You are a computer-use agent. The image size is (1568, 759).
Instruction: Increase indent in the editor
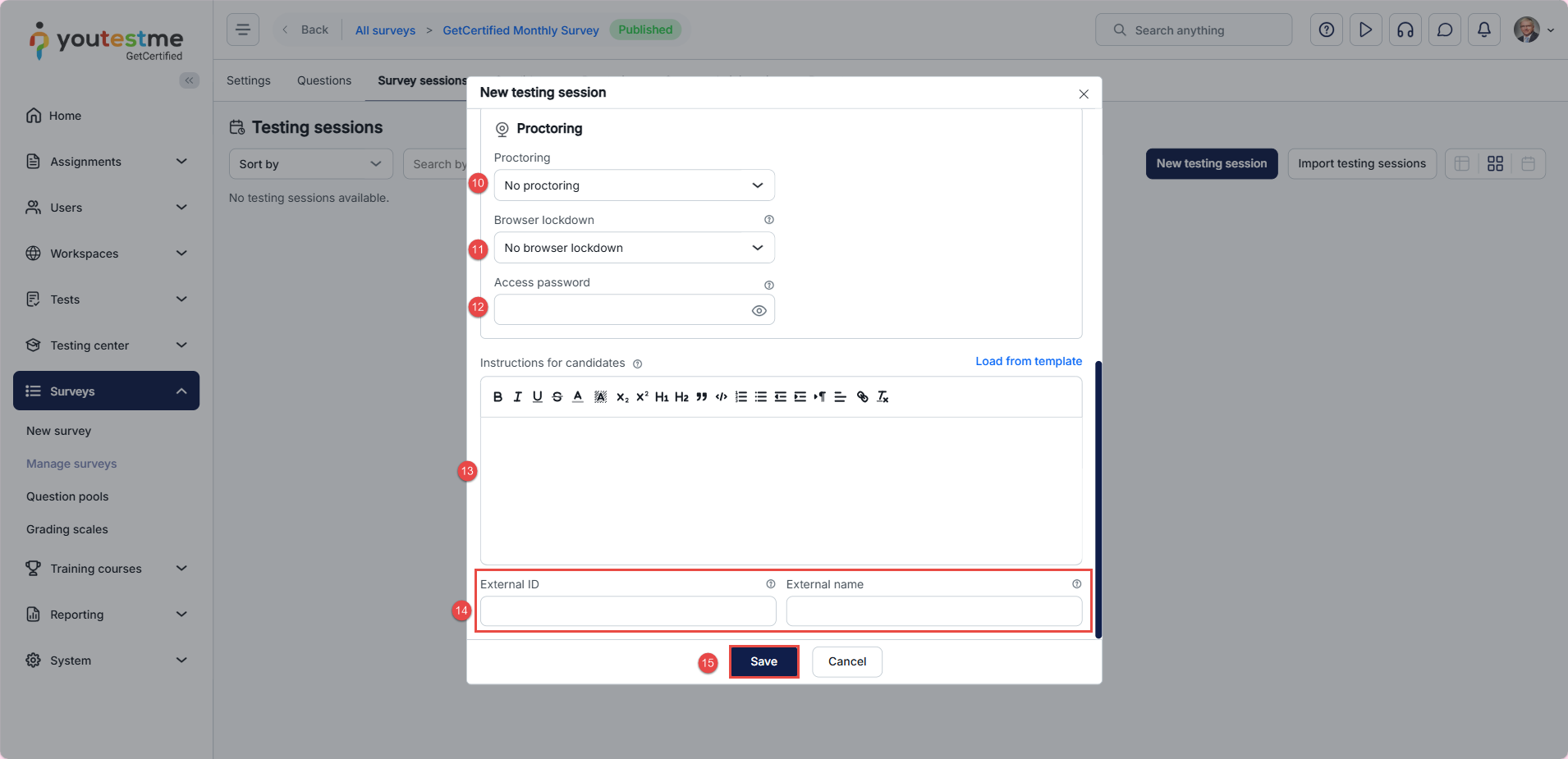tap(800, 397)
